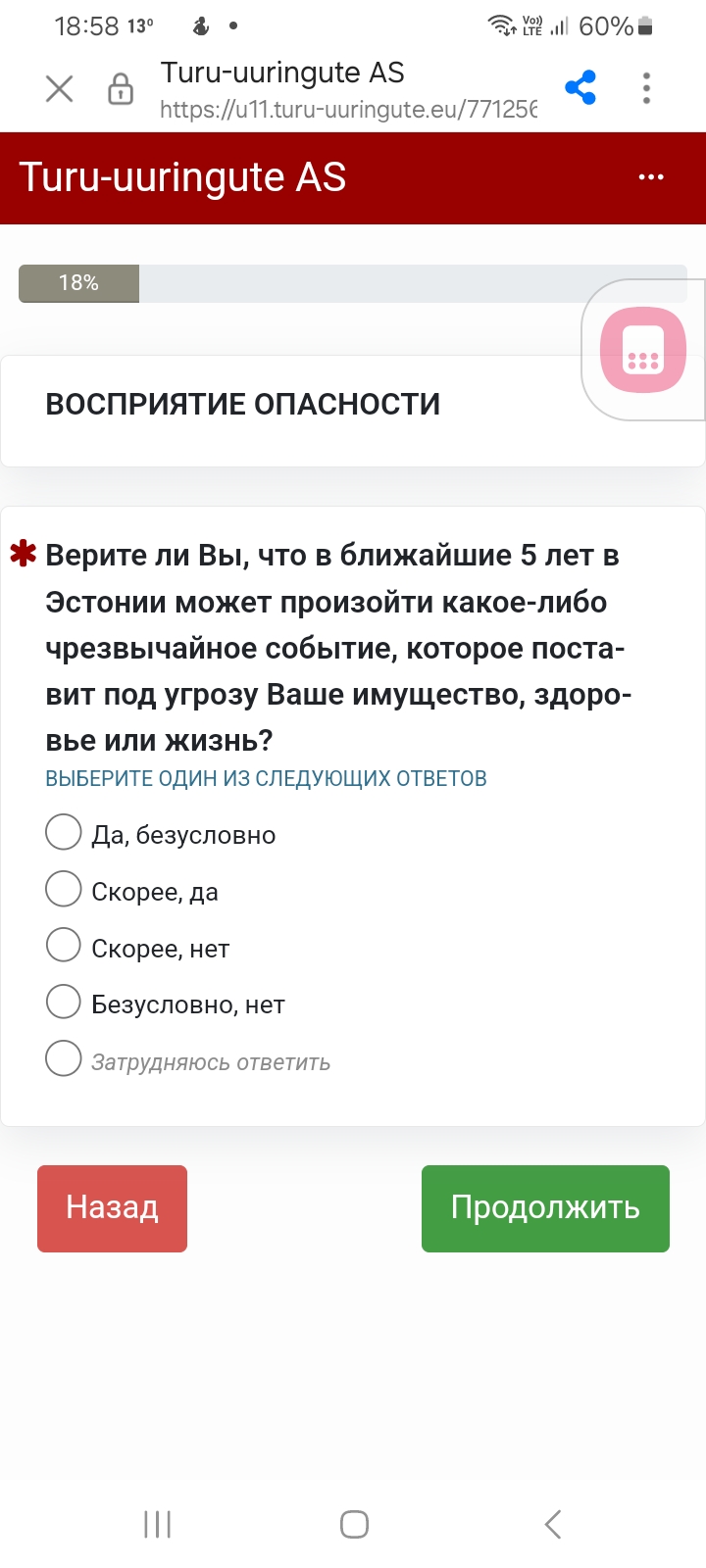Tap the Wi-Fi status bar icon

(502, 25)
